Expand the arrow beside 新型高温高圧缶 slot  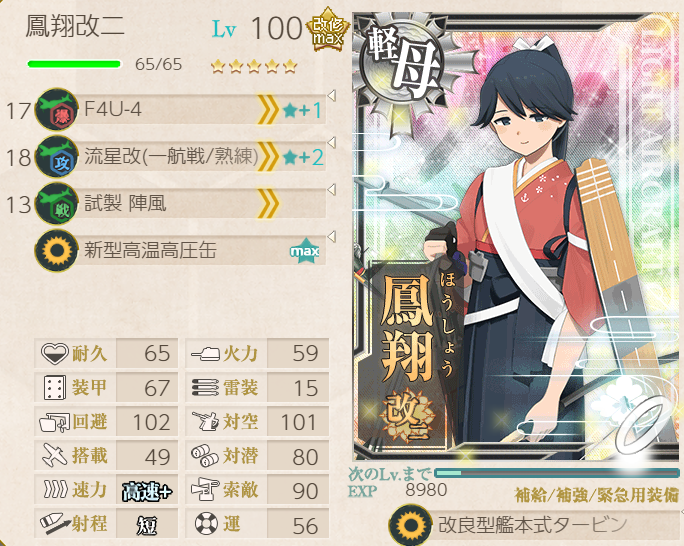(332, 237)
